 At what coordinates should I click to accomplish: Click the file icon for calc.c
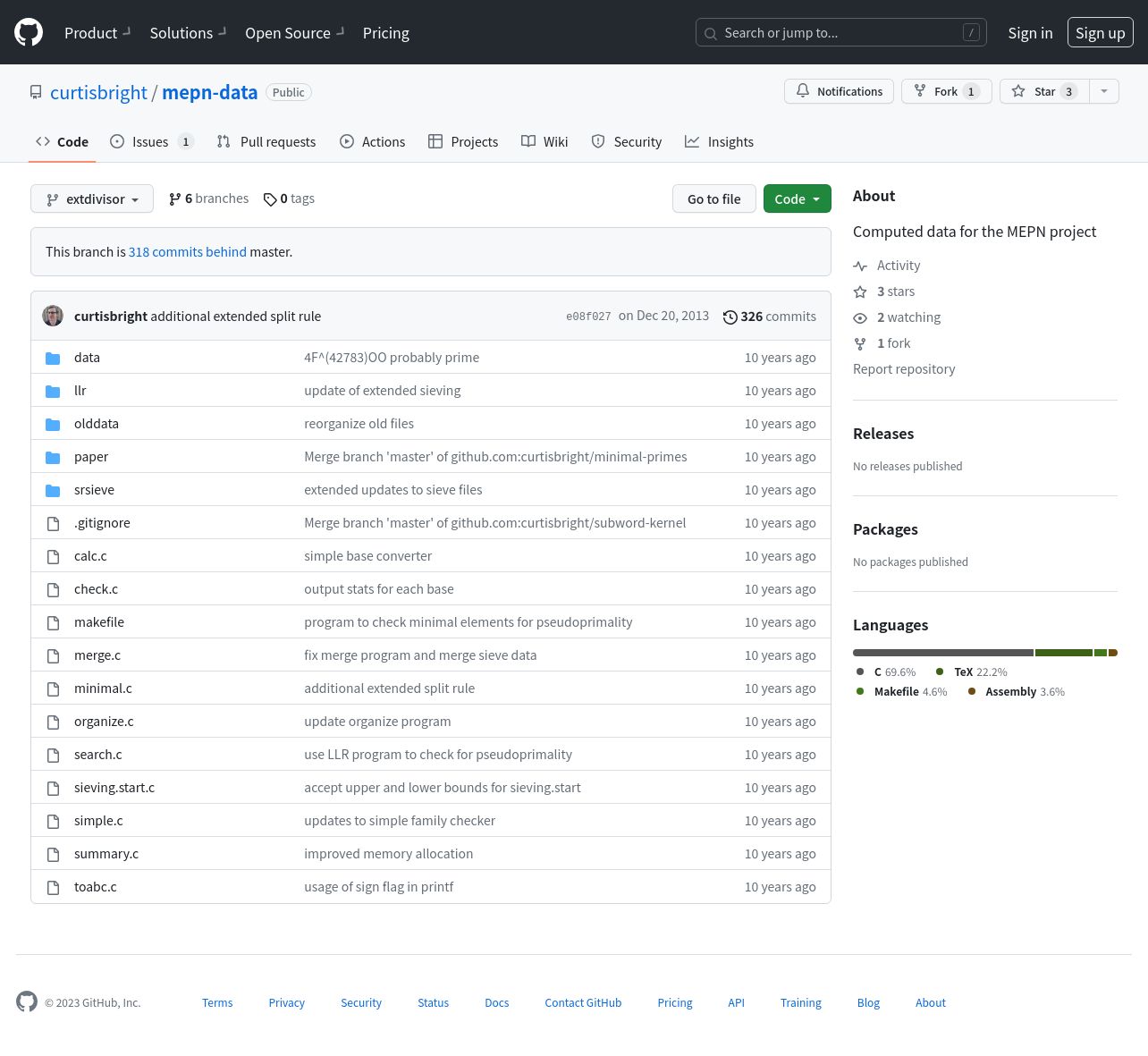tap(53, 556)
